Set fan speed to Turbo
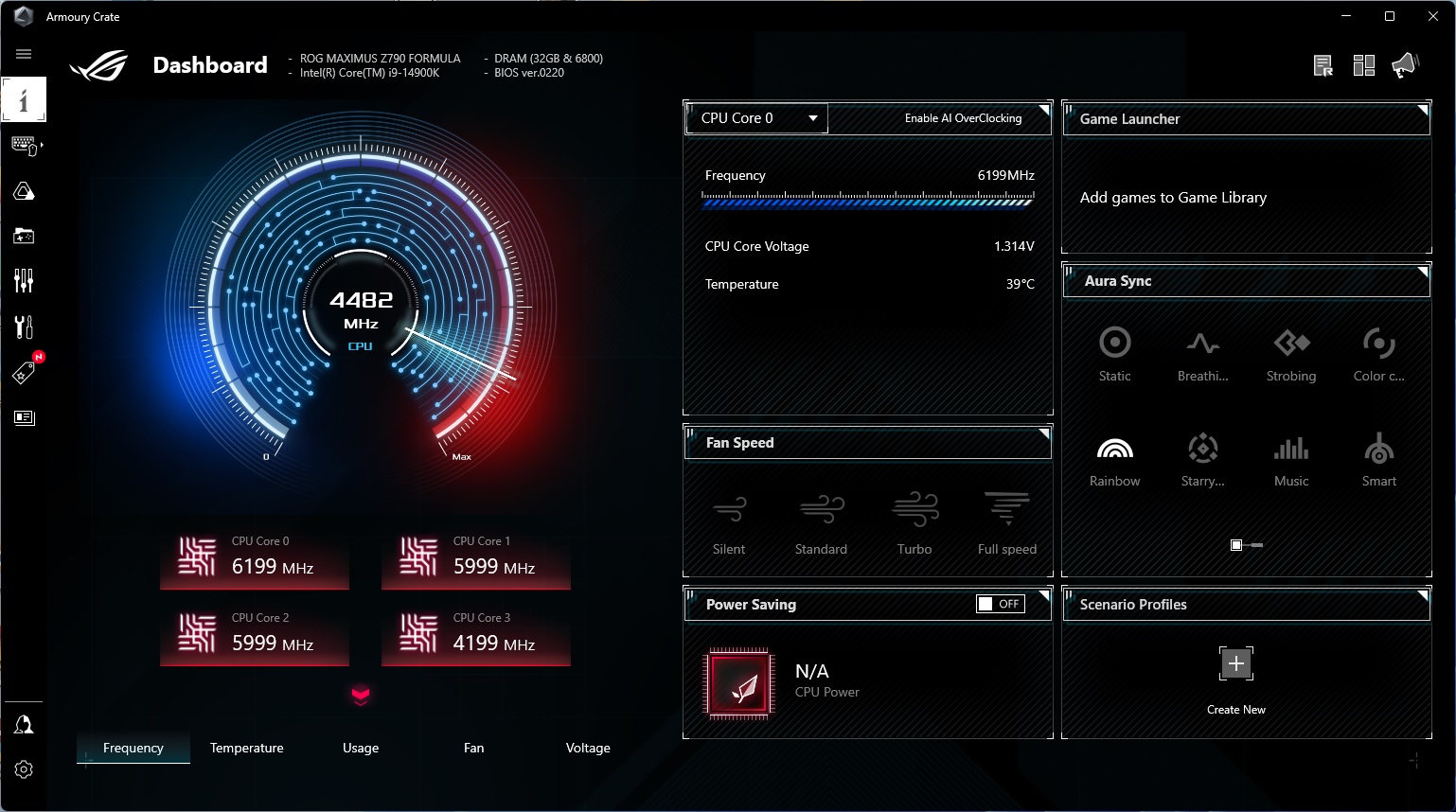Image resolution: width=1456 pixels, height=812 pixels. tap(914, 522)
